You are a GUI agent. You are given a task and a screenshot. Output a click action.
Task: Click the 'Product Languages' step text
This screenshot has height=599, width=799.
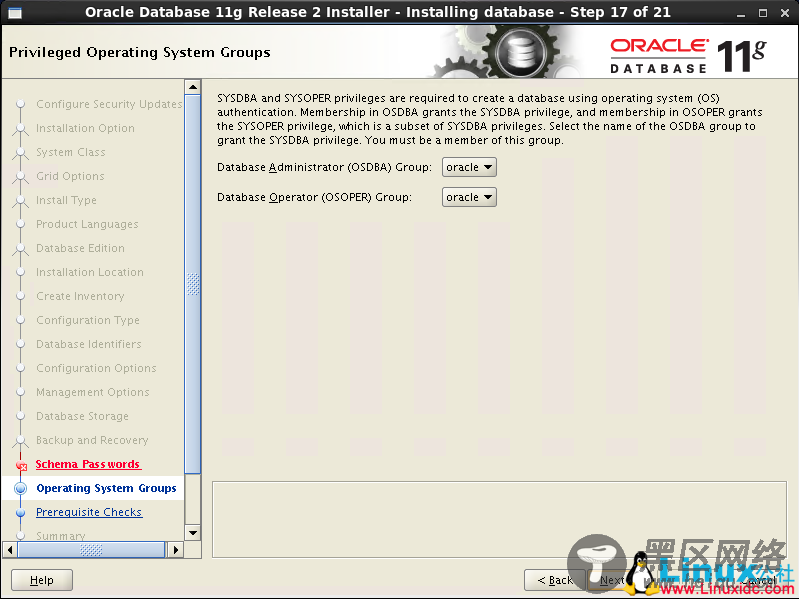(x=87, y=224)
